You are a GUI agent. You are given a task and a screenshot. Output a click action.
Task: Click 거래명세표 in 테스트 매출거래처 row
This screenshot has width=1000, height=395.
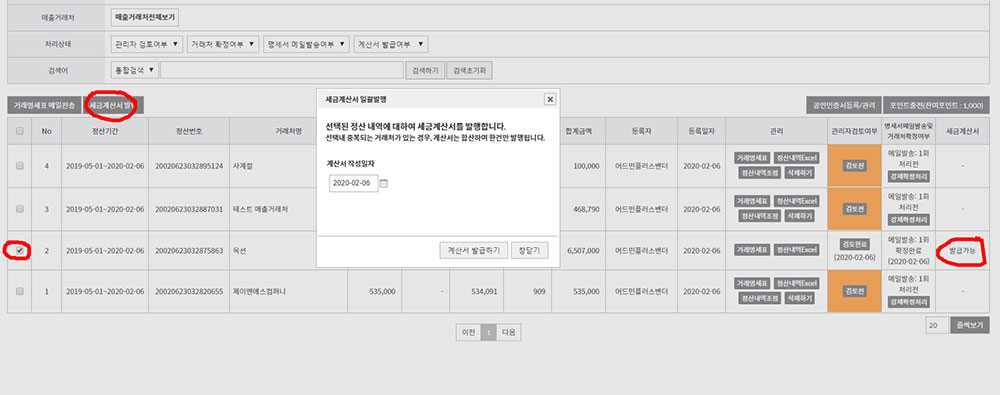pos(751,201)
